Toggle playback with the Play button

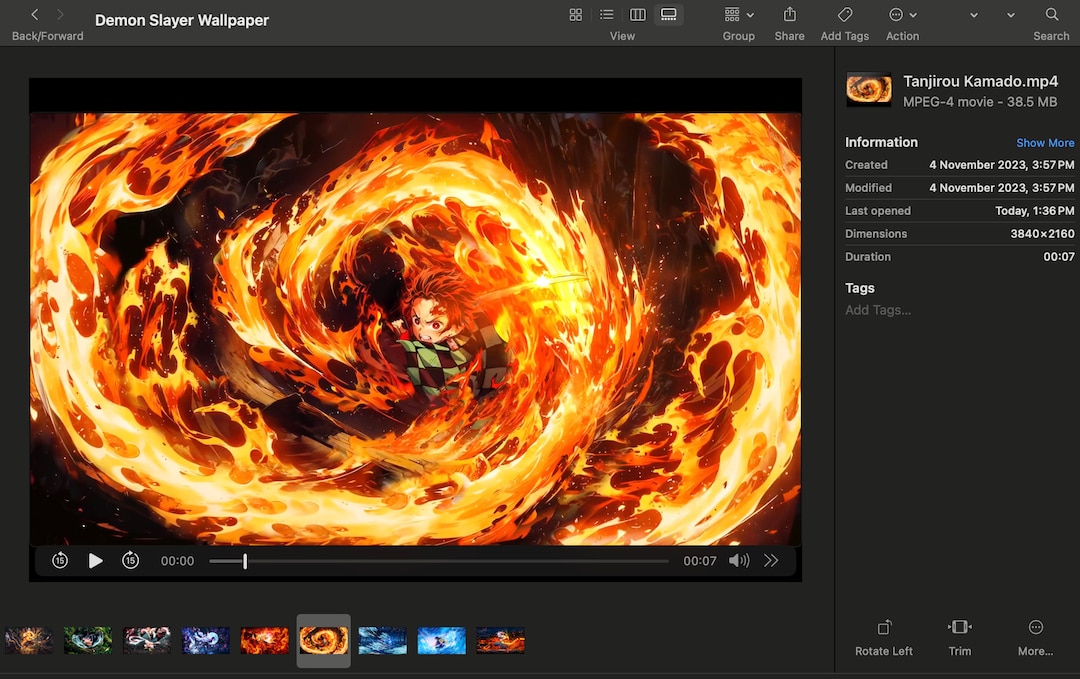tap(95, 560)
